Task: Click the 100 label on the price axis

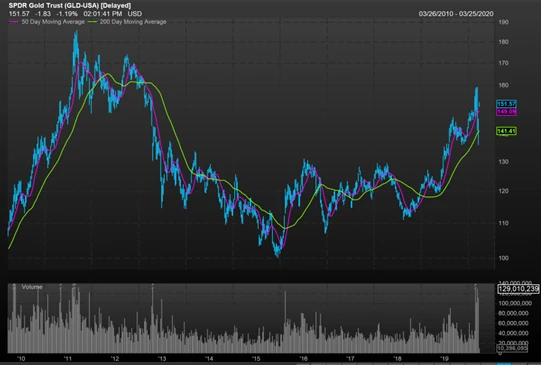Action: click(x=503, y=258)
